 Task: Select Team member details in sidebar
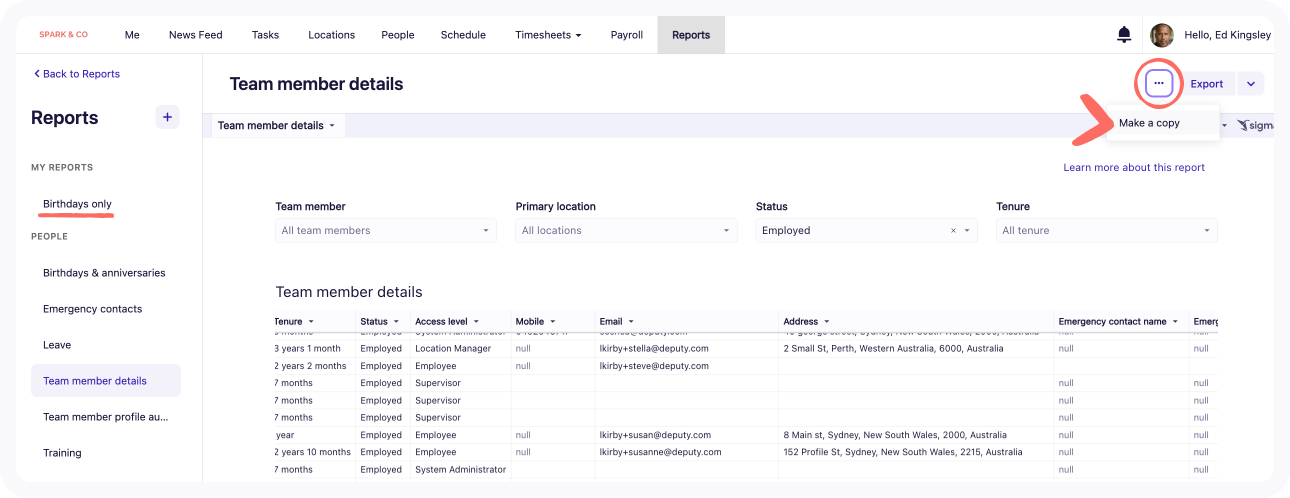tap(106, 381)
